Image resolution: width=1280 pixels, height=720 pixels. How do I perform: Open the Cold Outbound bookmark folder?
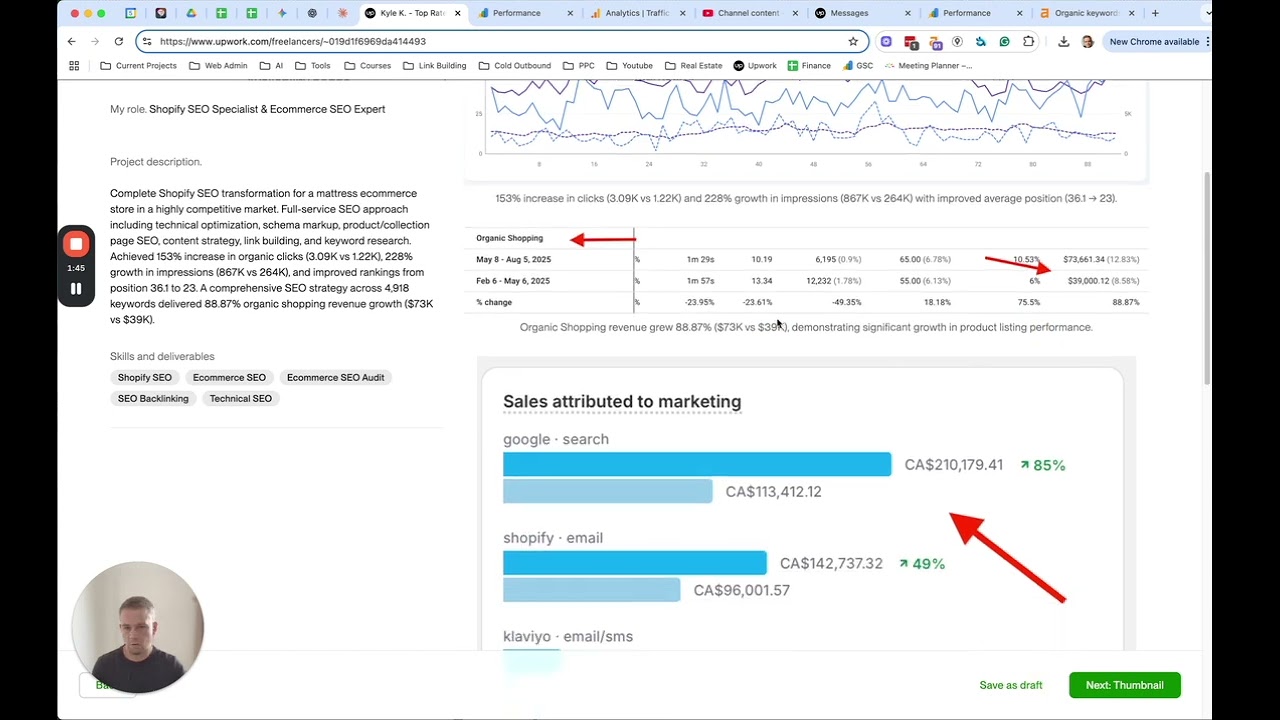[x=514, y=65]
